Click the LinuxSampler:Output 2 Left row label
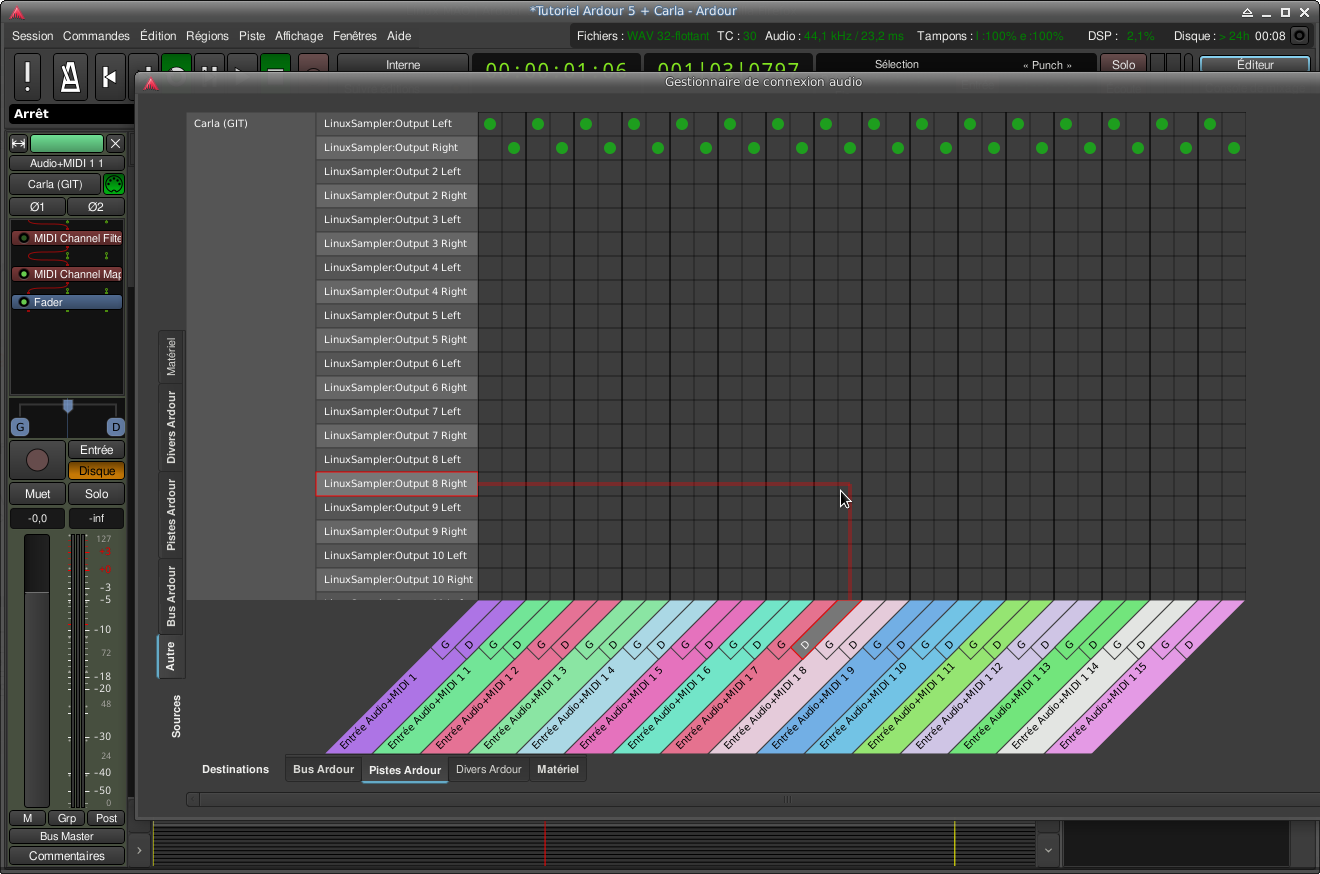The height and width of the screenshot is (874, 1320). [397, 172]
